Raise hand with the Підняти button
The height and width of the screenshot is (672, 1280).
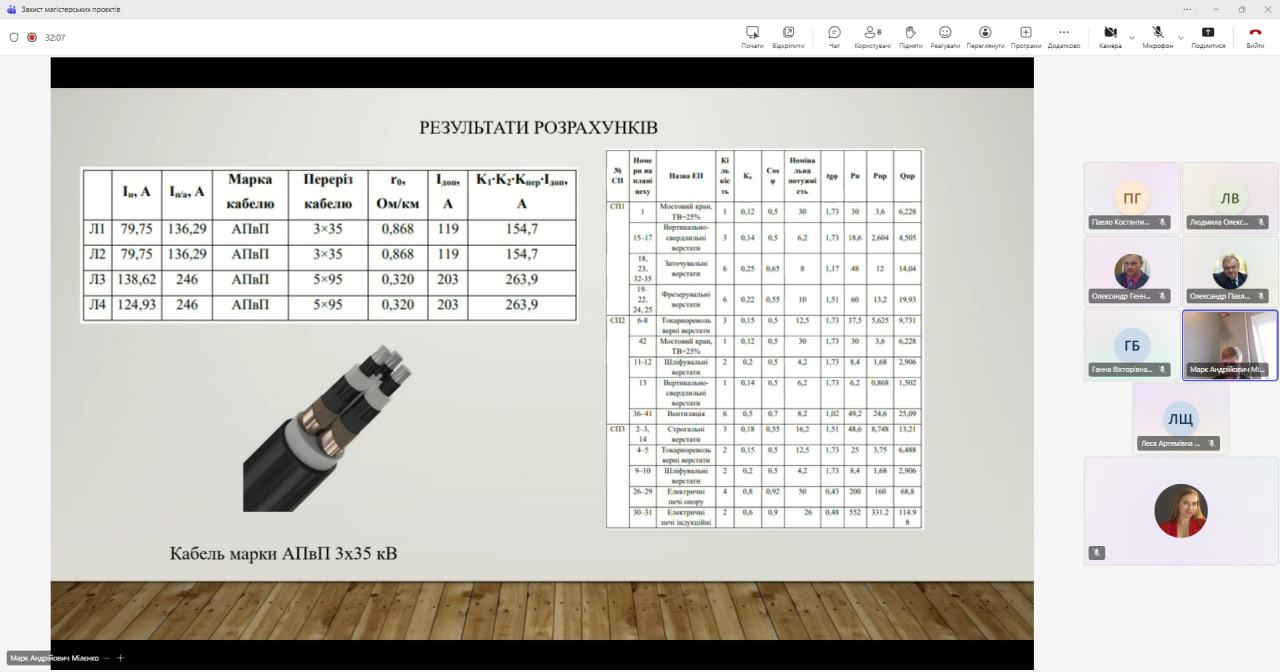click(910, 37)
